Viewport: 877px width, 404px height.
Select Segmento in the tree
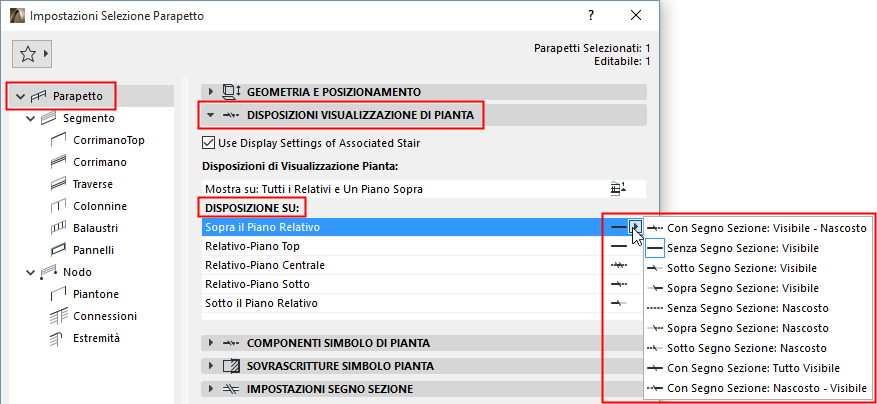[x=89, y=118]
